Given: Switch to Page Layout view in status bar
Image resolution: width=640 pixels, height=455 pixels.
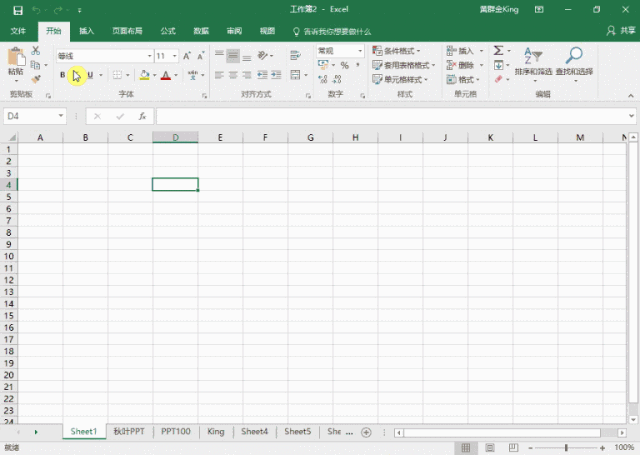Looking at the screenshot, I should 490,448.
